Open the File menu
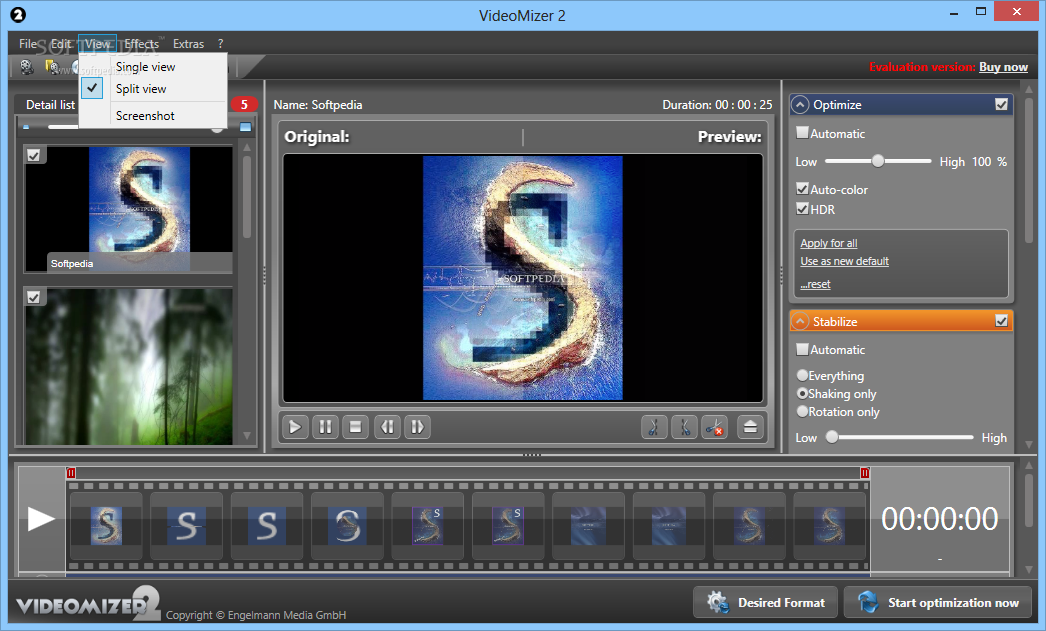 tap(28, 43)
